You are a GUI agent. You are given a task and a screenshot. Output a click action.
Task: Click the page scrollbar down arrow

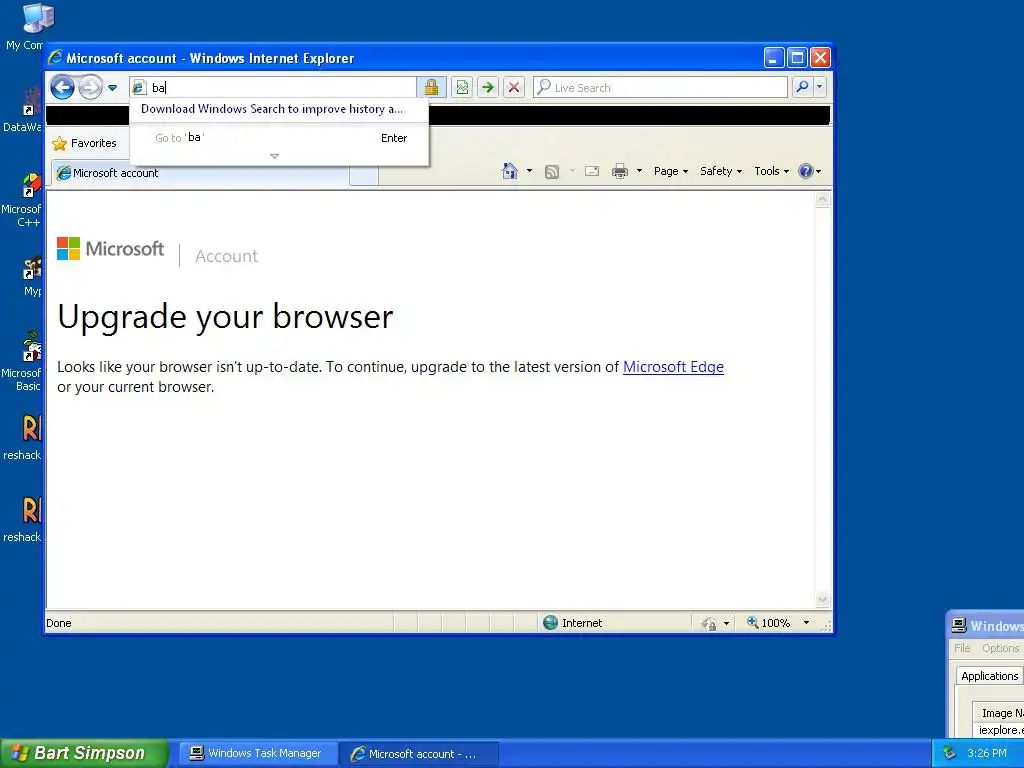tap(822, 600)
